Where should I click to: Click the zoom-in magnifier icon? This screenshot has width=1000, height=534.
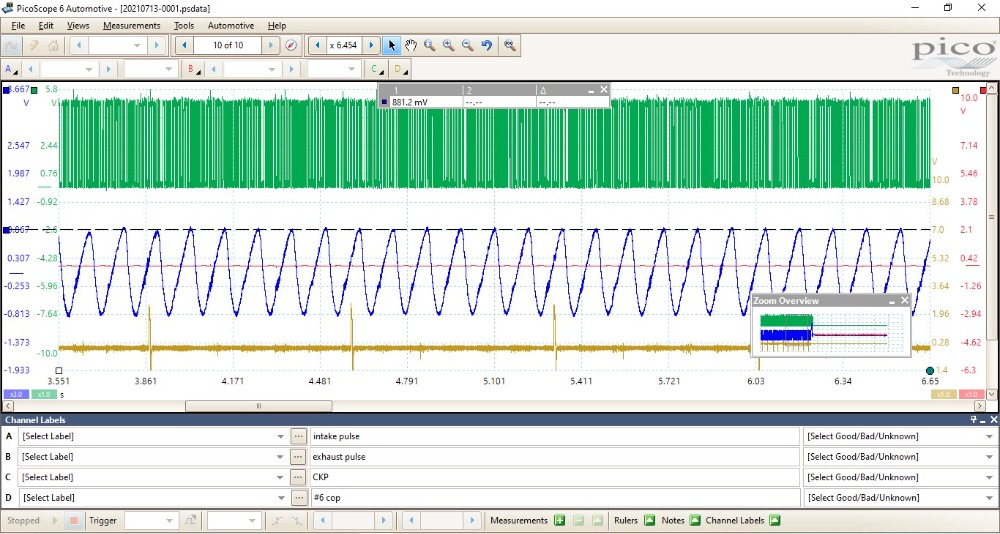coord(449,45)
